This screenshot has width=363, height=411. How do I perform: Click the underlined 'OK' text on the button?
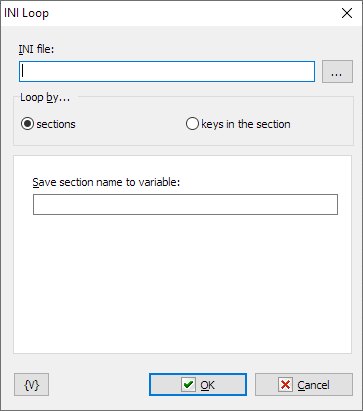207,385
